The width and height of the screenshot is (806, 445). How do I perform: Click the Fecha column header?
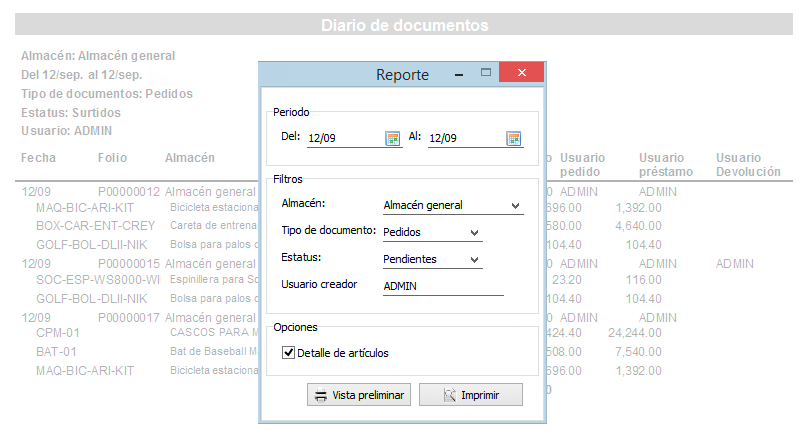[39, 158]
